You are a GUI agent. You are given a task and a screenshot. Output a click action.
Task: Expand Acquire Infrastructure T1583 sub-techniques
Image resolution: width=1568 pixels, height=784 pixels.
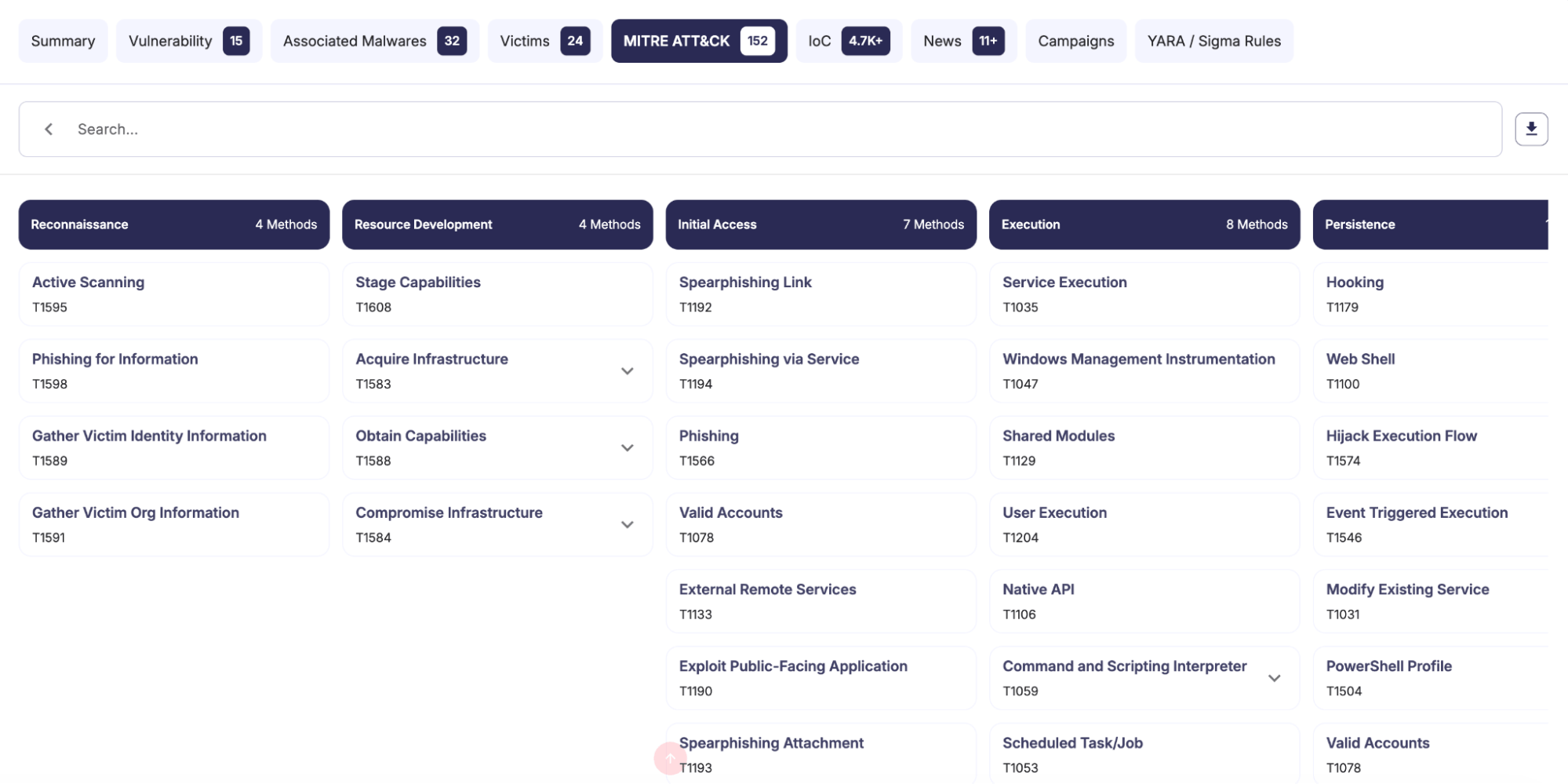(x=627, y=371)
